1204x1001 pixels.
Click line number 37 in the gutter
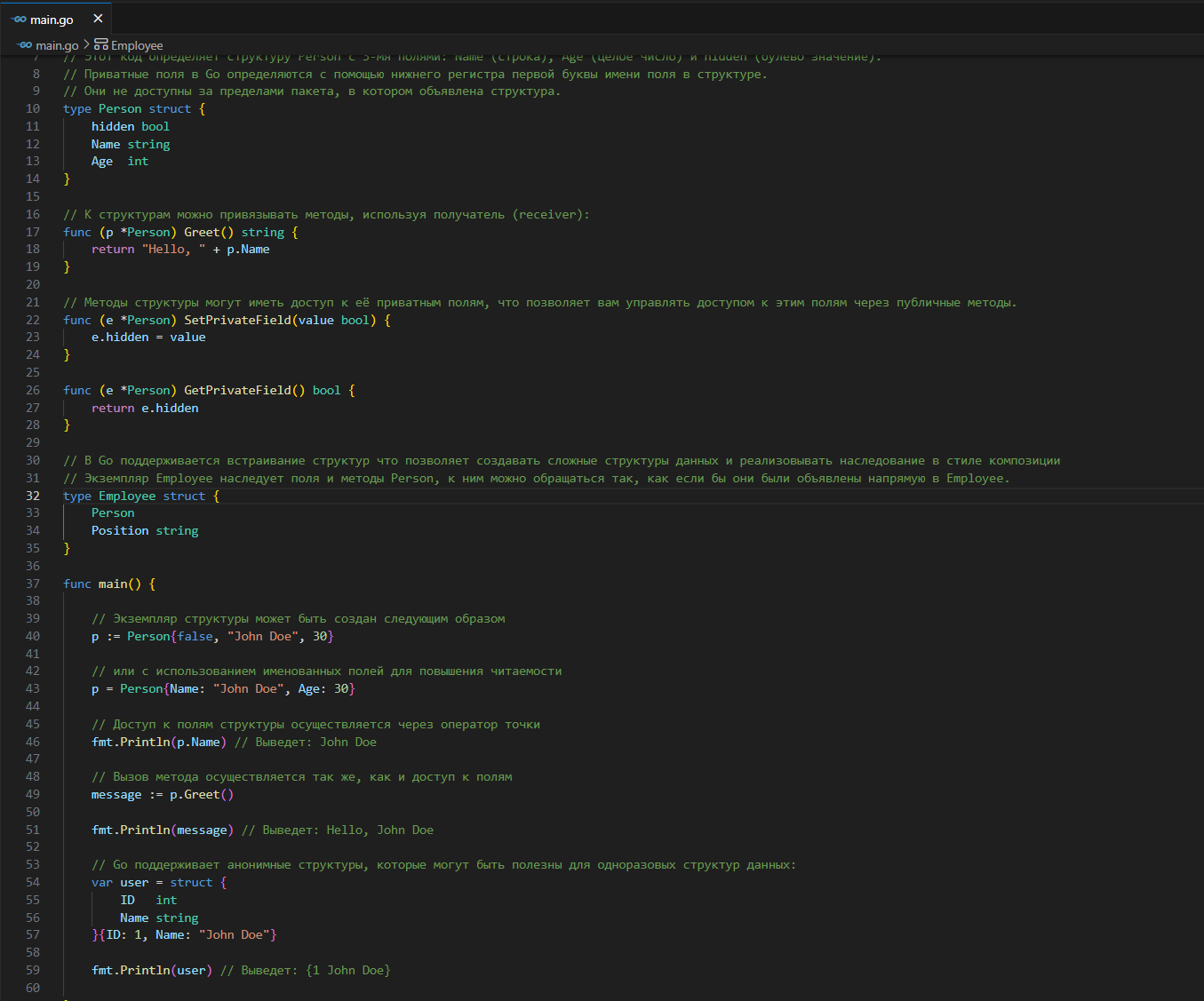[x=33, y=584]
